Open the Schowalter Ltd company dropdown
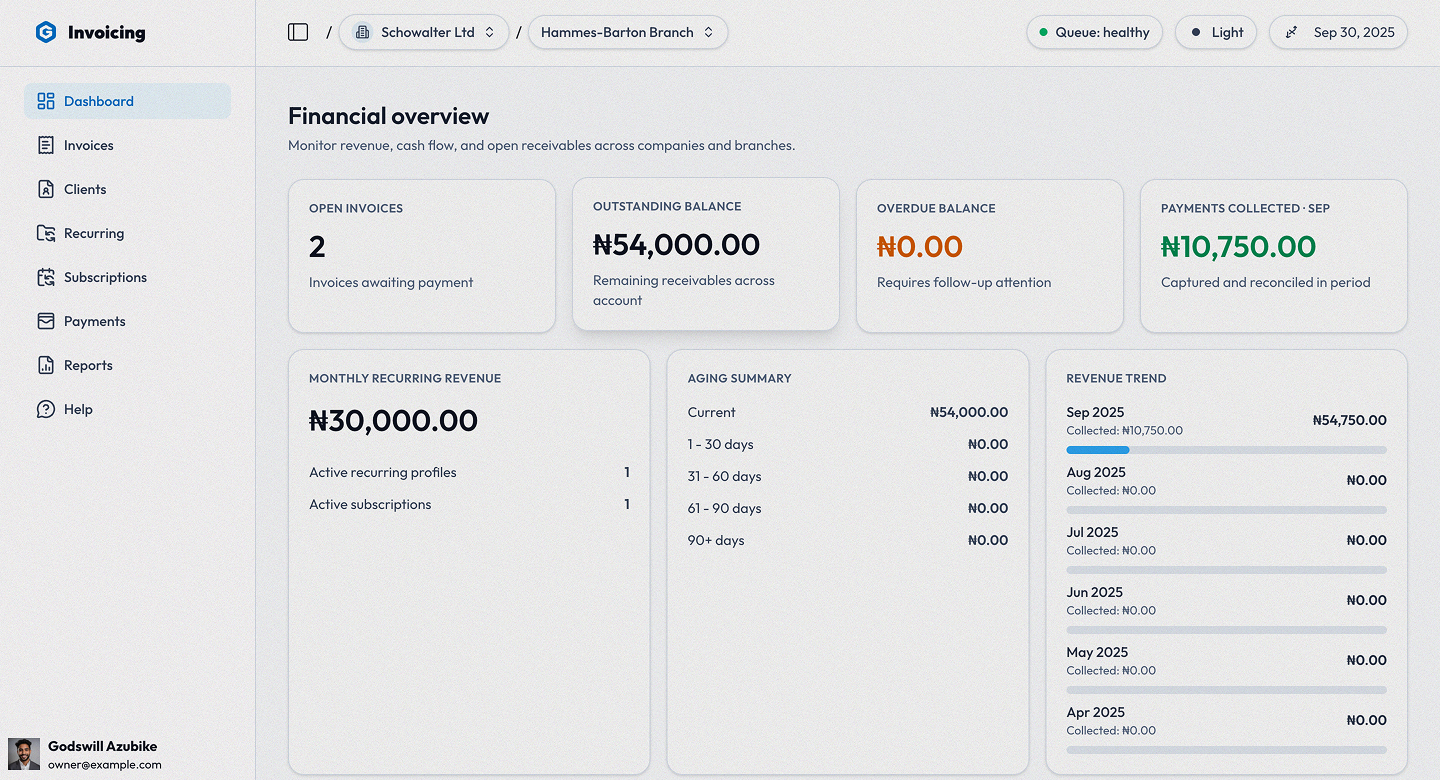Screen dimensions: 1440x780 [x=424, y=31]
